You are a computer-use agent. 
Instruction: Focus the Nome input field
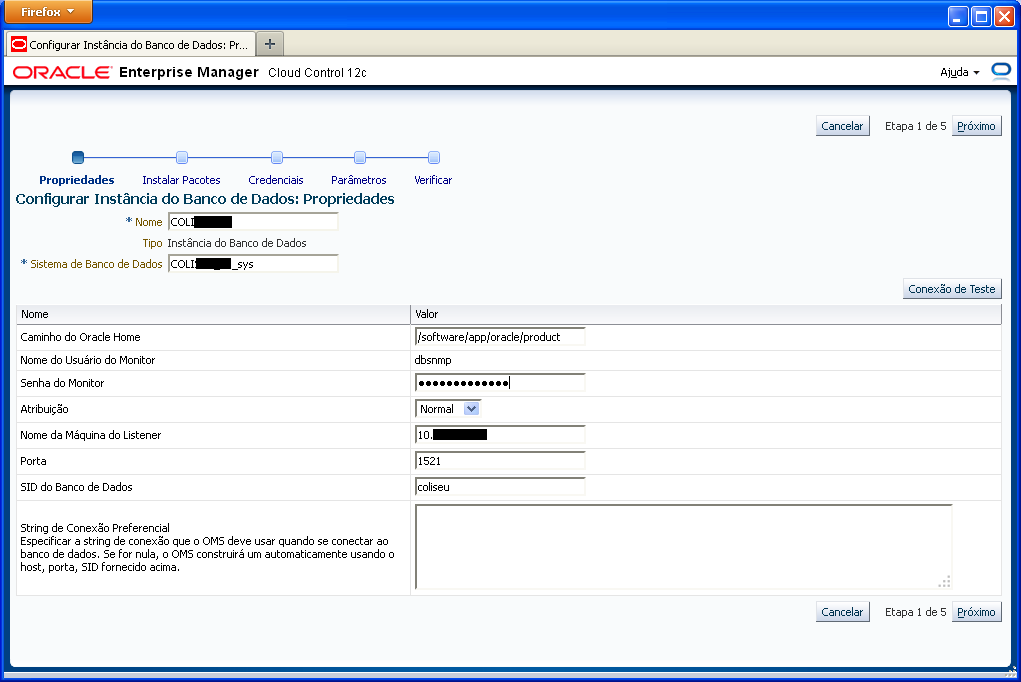click(253, 221)
